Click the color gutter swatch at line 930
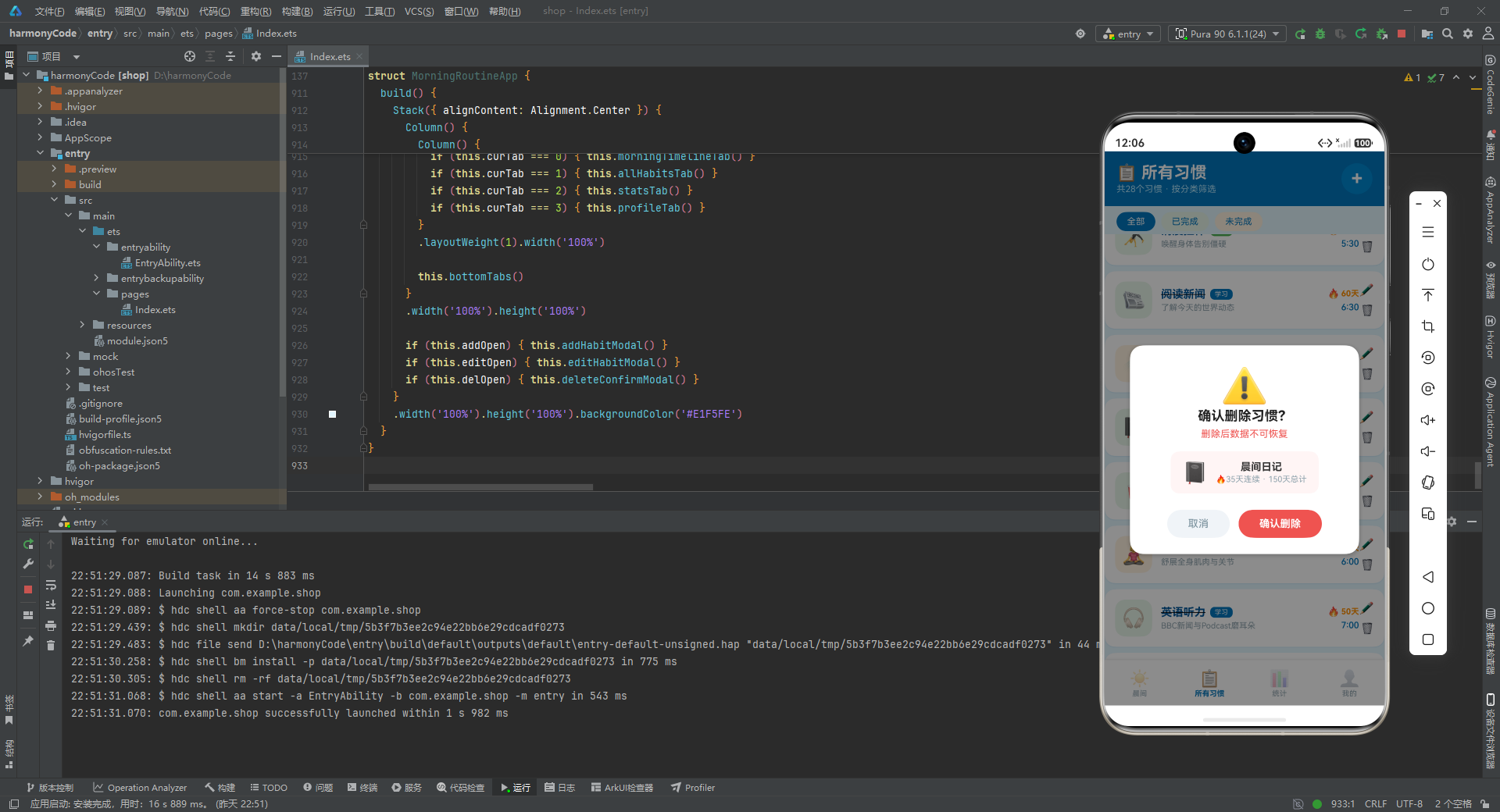Viewport: 1500px width, 812px height. pyautogui.click(x=332, y=415)
